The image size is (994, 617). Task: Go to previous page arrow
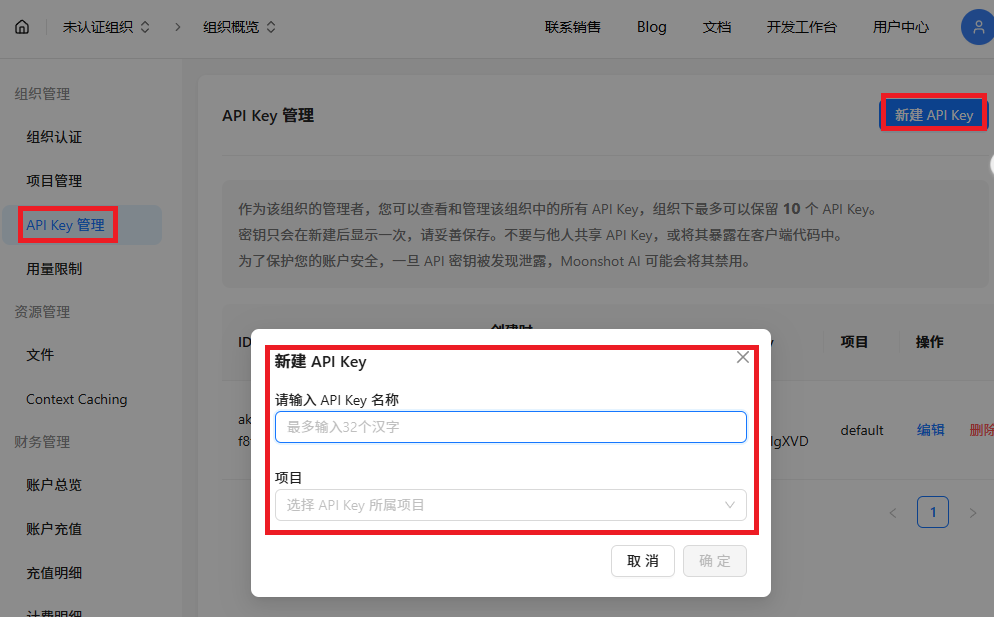[x=893, y=512]
